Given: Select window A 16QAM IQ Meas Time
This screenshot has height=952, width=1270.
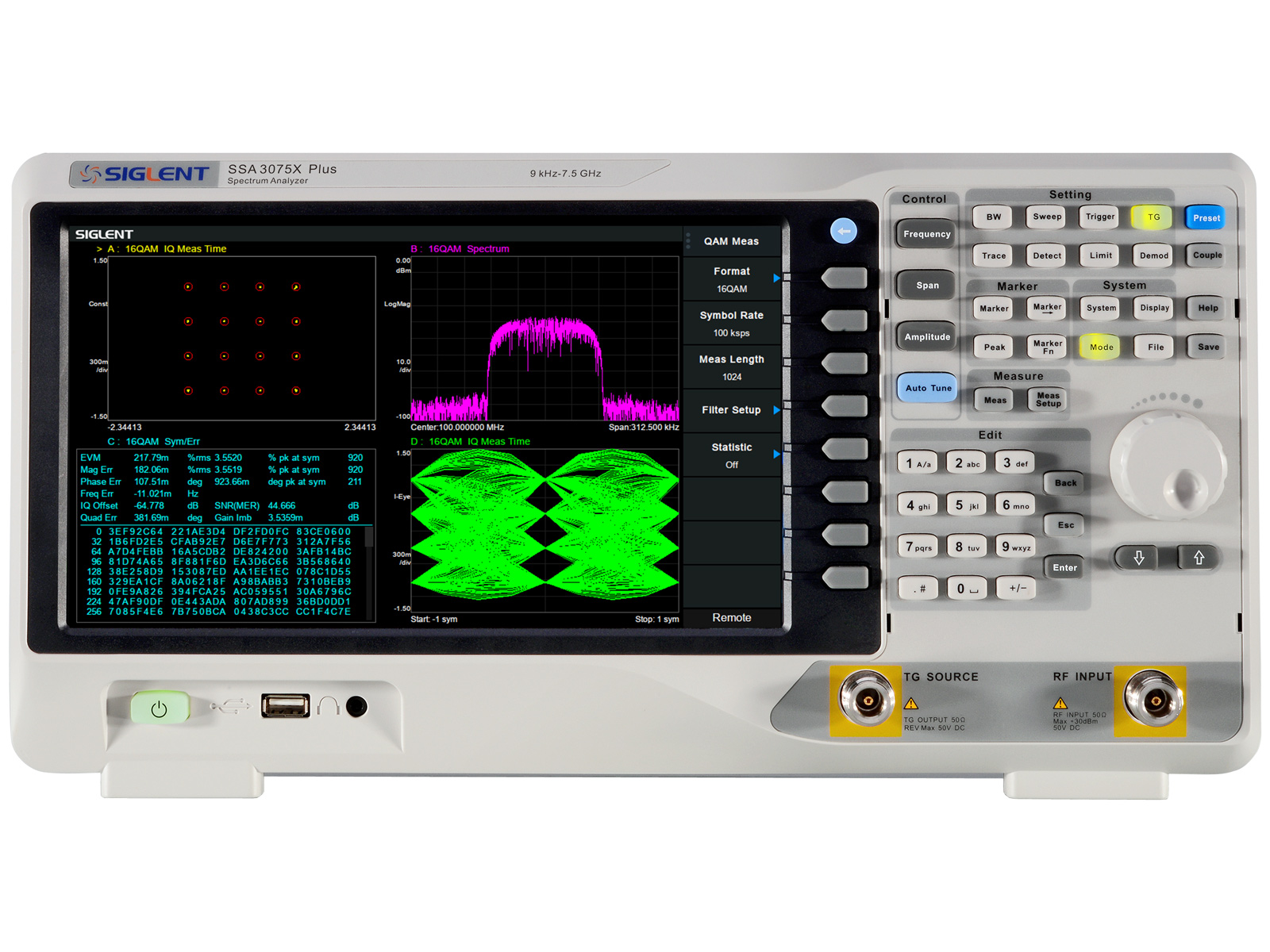Looking at the screenshot, I should coord(166,249).
